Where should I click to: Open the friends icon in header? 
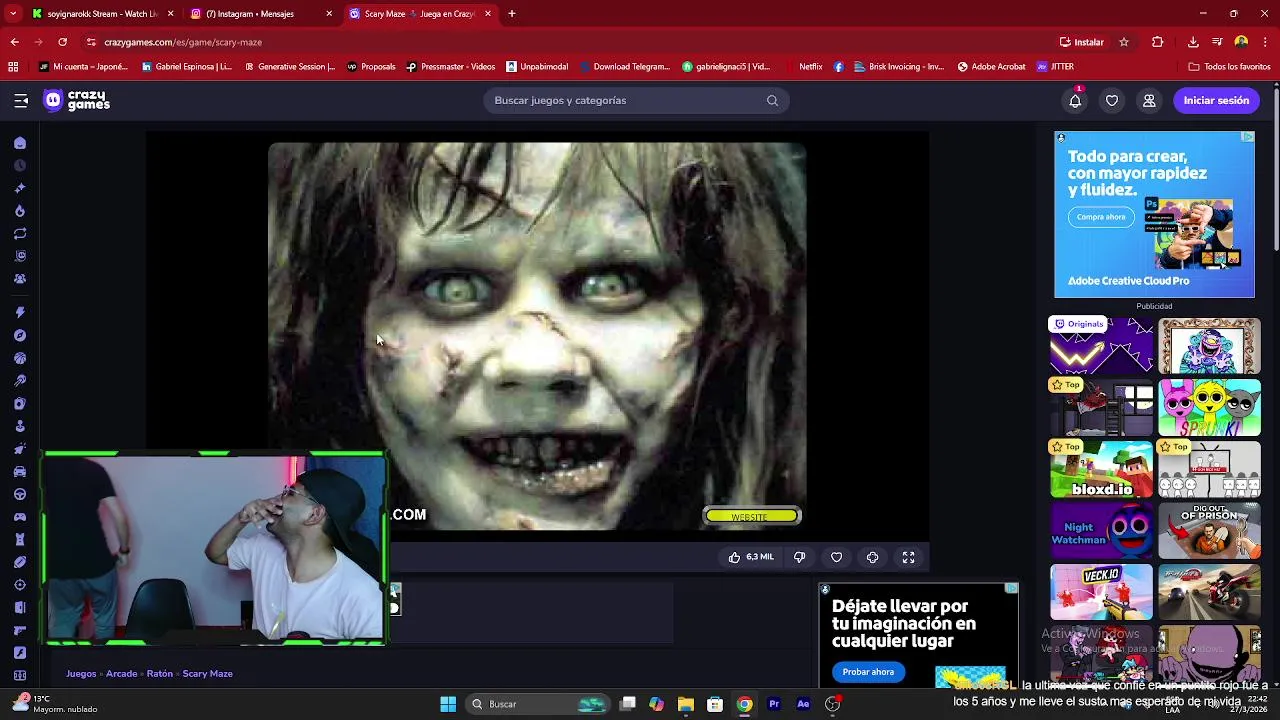pyautogui.click(x=1149, y=100)
